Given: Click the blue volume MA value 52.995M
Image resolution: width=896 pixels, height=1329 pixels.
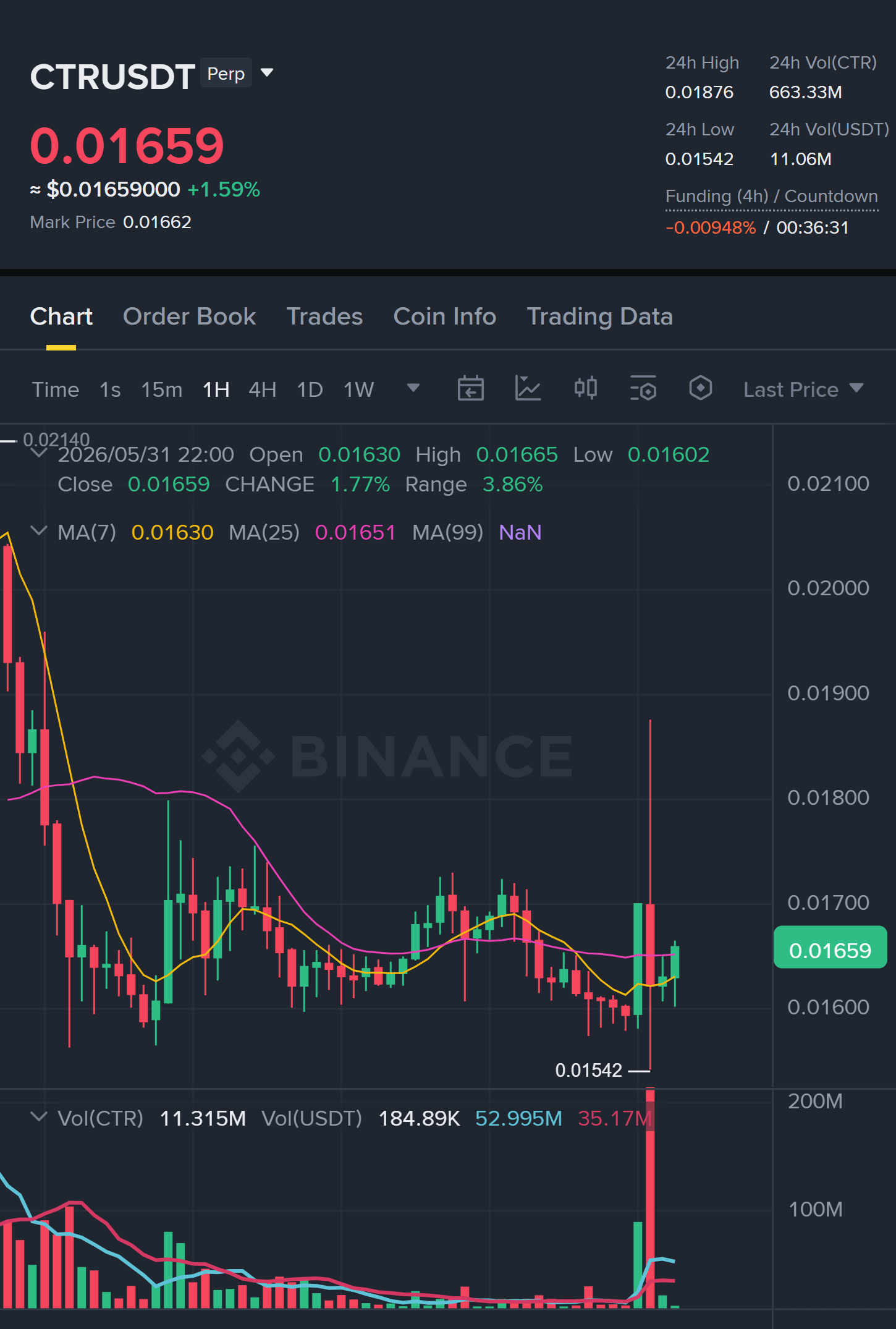Looking at the screenshot, I should point(518,1118).
